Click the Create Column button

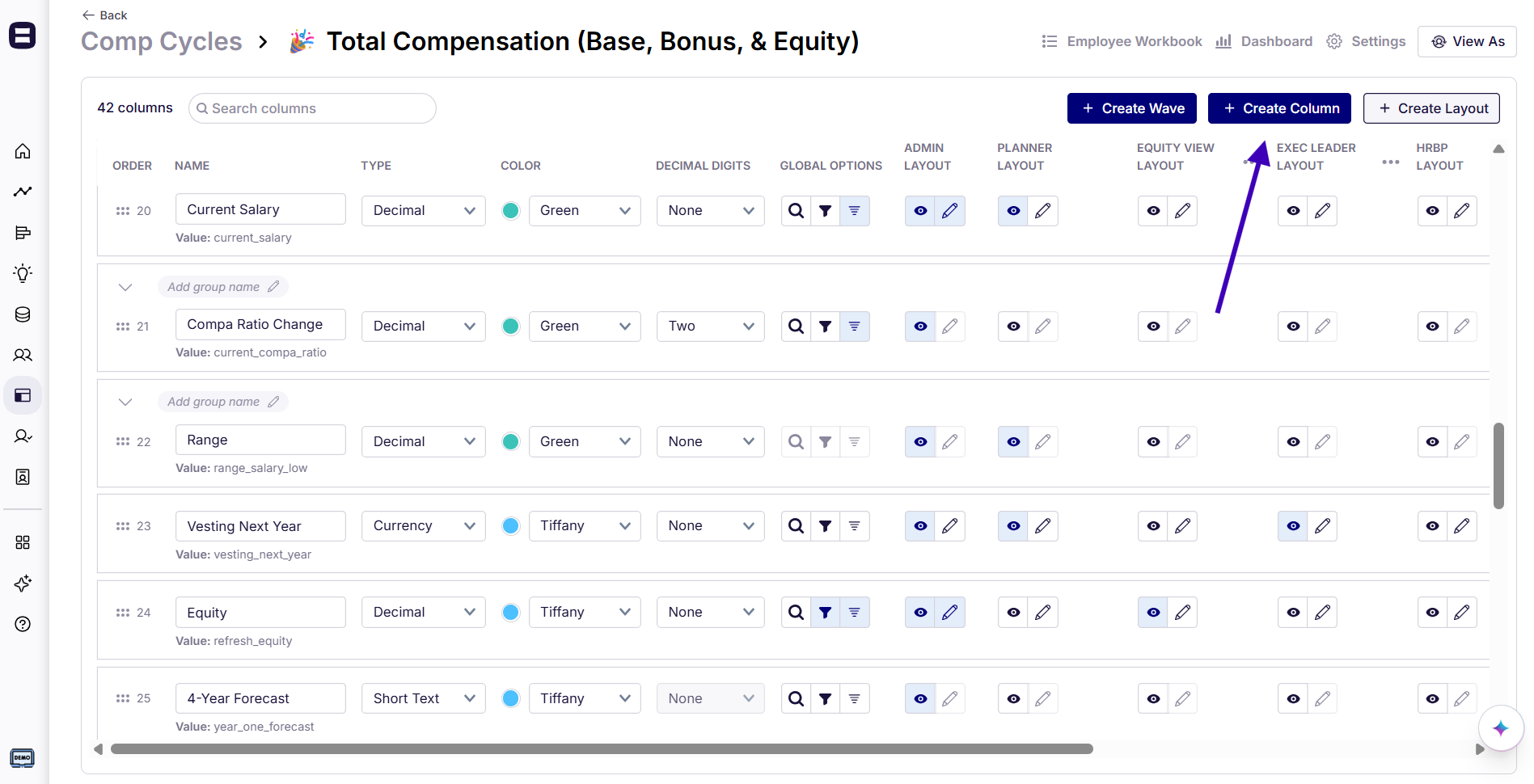click(x=1279, y=108)
